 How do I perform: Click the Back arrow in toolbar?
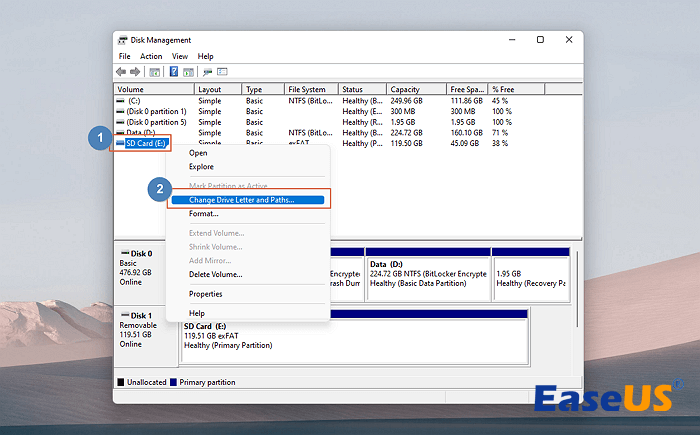click(x=122, y=72)
